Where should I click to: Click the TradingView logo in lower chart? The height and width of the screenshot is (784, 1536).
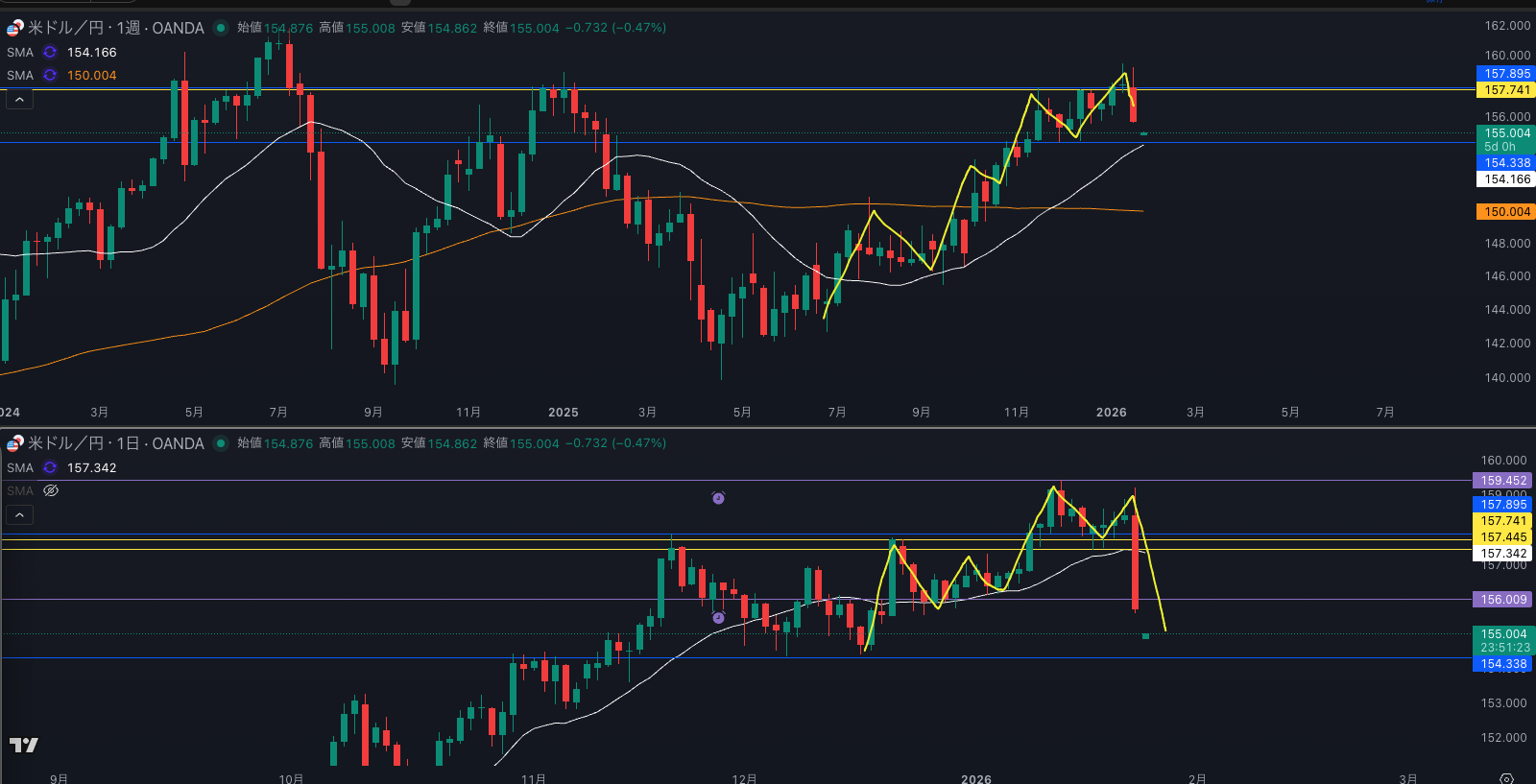(x=24, y=745)
